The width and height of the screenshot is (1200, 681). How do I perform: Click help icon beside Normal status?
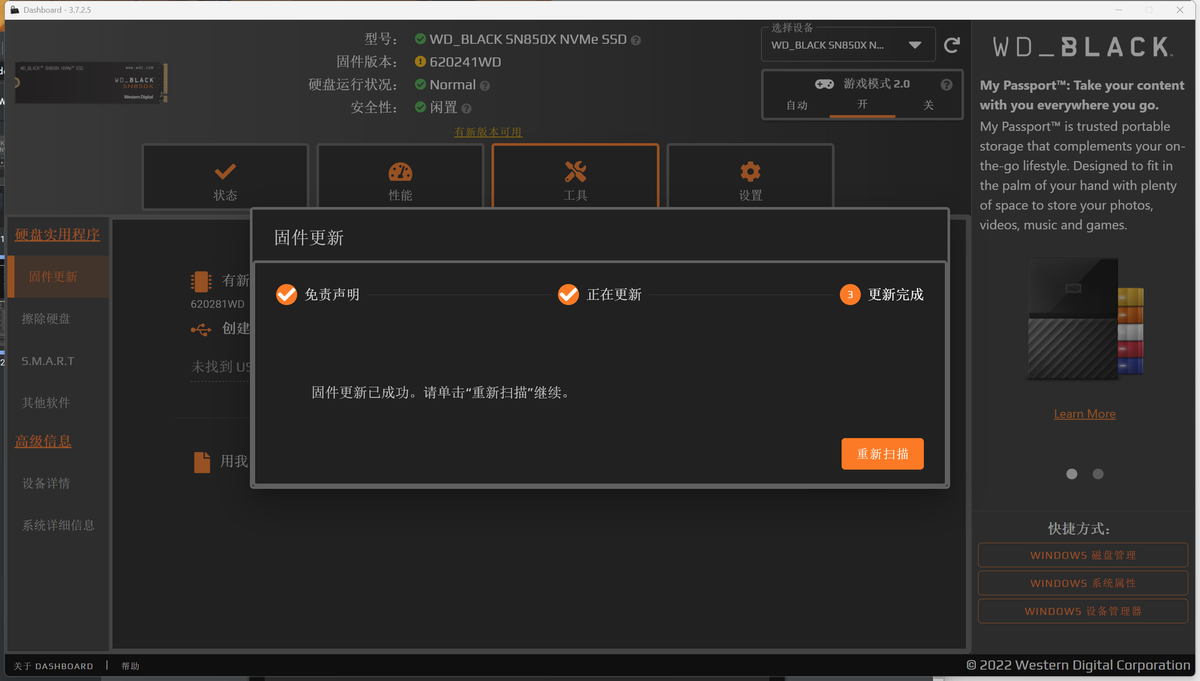point(485,86)
